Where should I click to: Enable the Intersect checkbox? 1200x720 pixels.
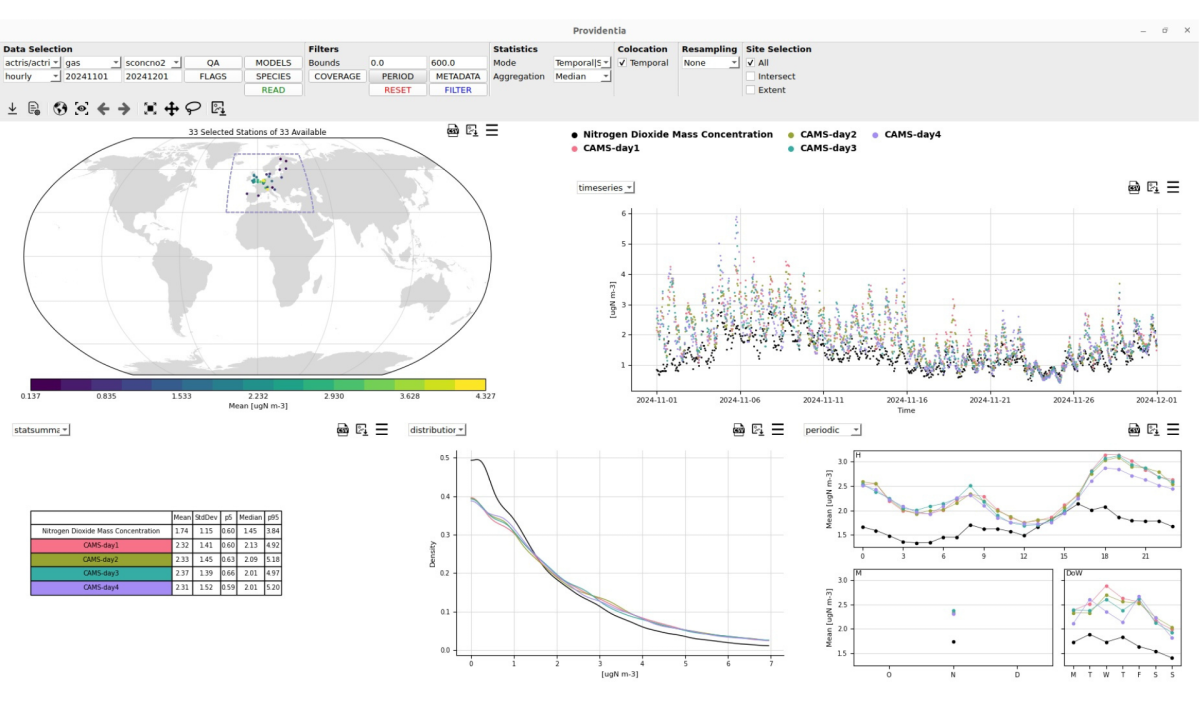click(751, 76)
